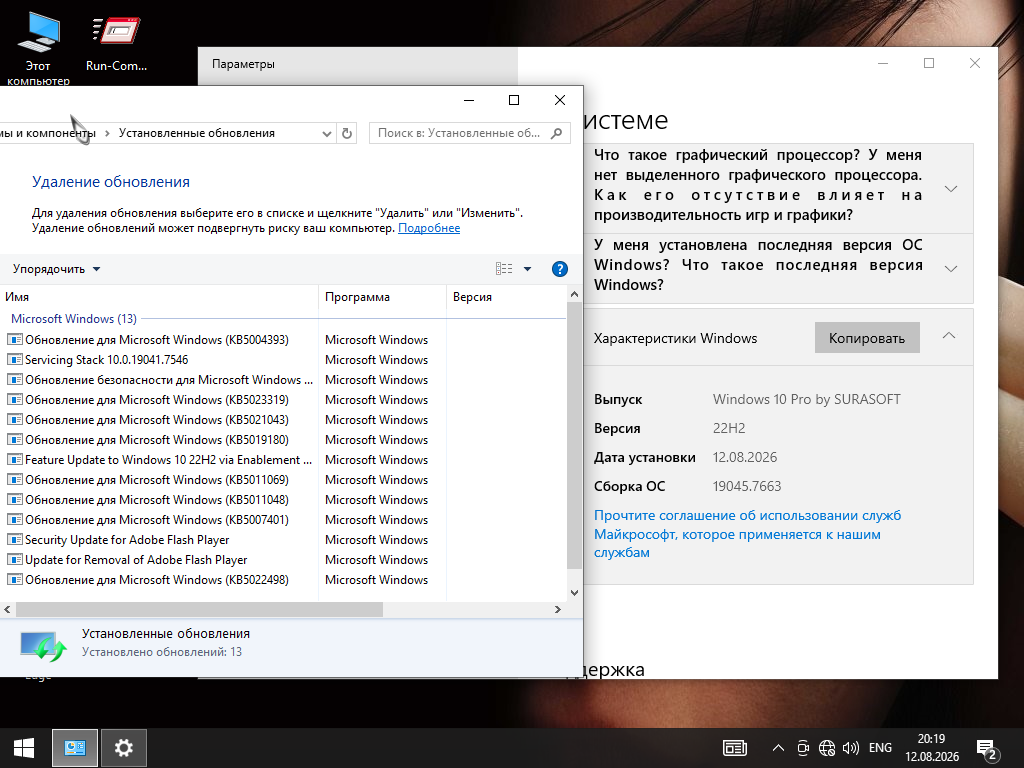Image resolution: width=1024 pixels, height=768 pixels.
Task: Open the network globe tray icon
Action: click(827, 748)
